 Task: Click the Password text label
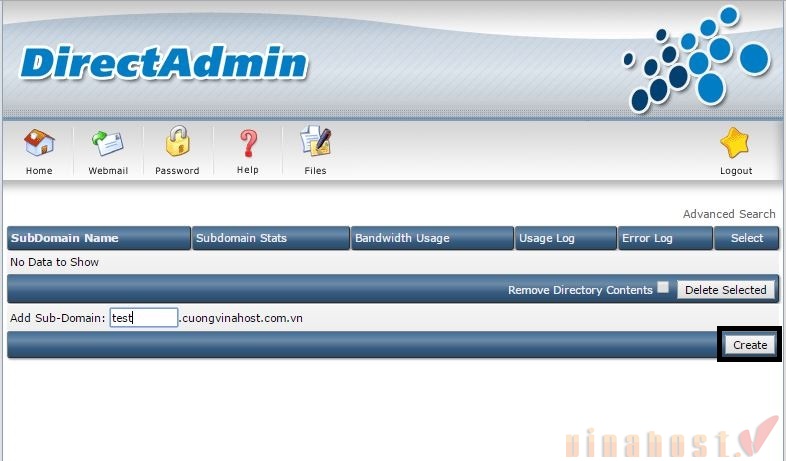(x=177, y=170)
